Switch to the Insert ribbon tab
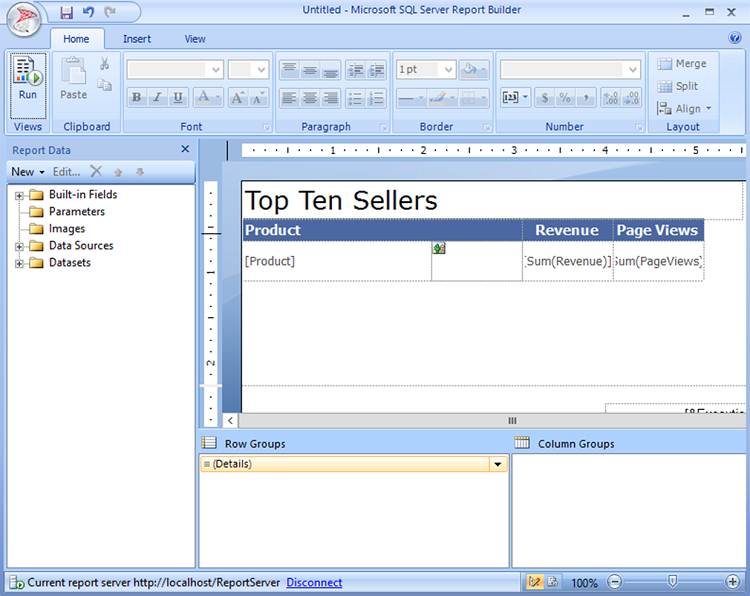Viewport: 750px width, 596px height. pos(137,39)
